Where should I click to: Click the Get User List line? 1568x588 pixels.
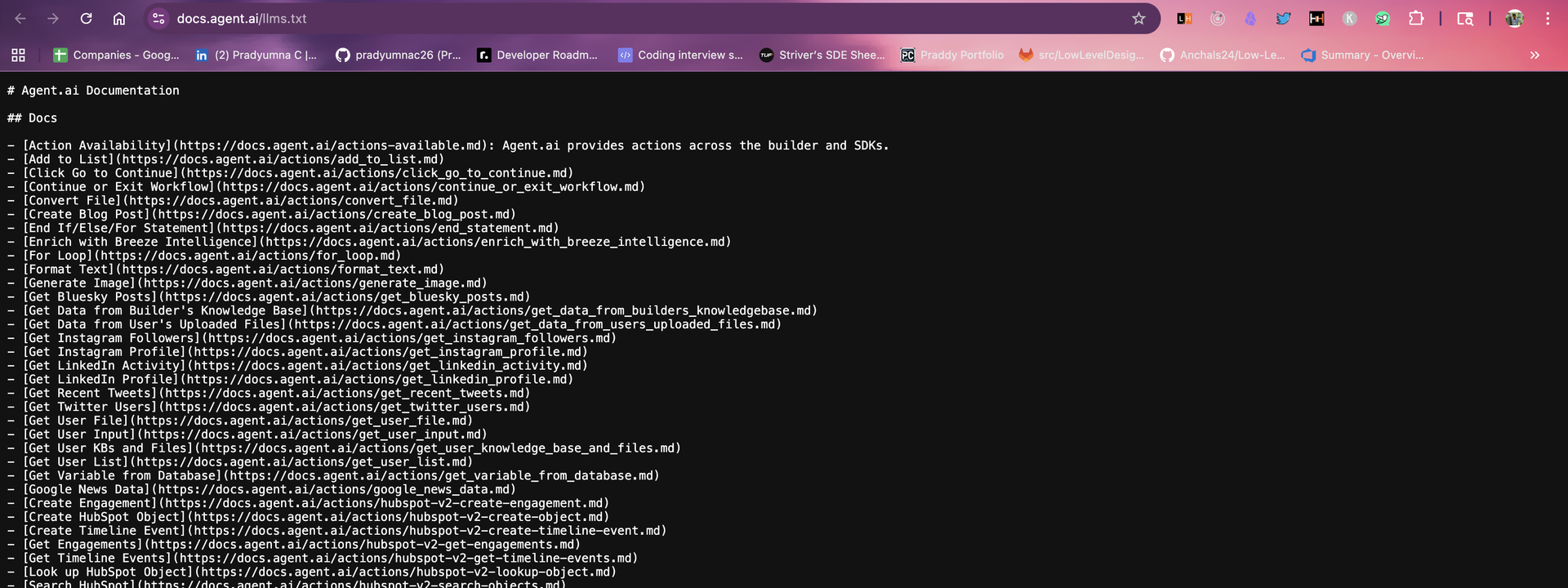(x=240, y=462)
